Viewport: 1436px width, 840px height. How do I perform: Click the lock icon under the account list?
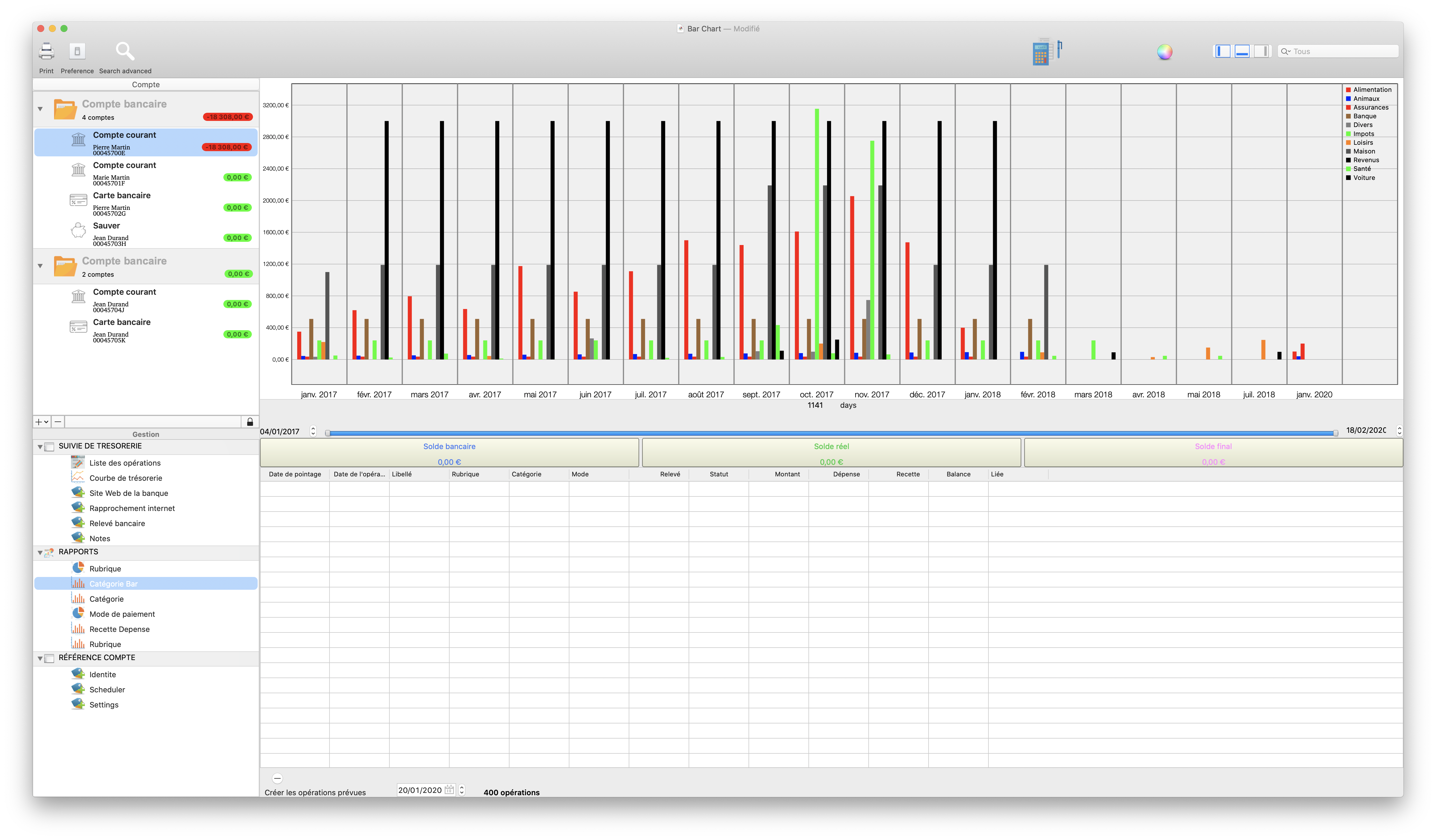click(x=250, y=422)
